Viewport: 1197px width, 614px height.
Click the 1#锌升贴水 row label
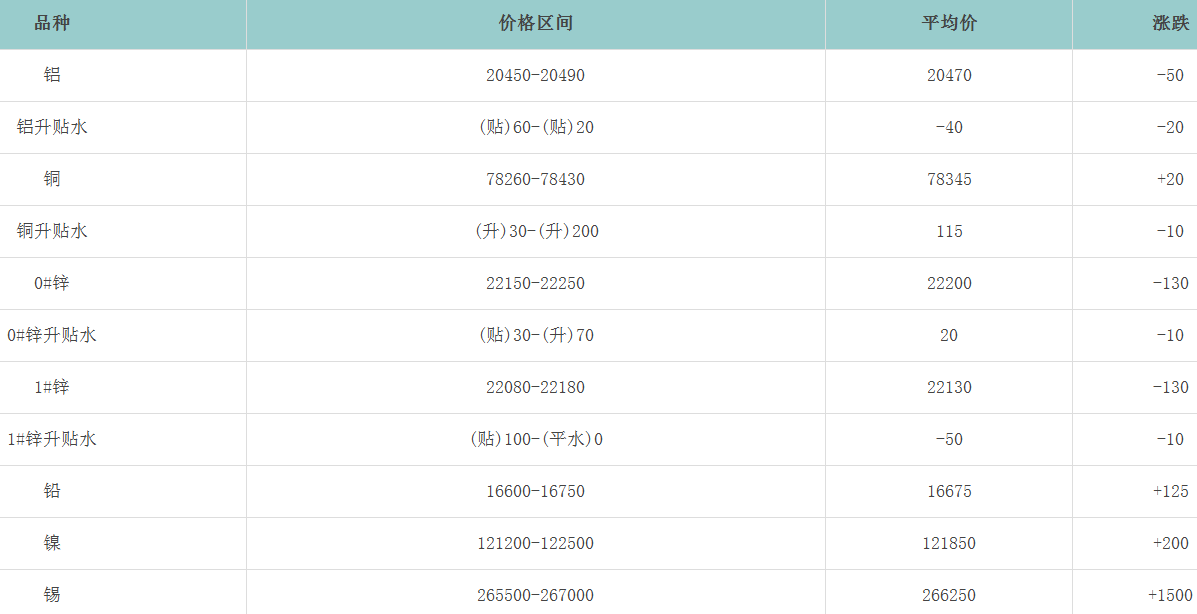[52, 439]
